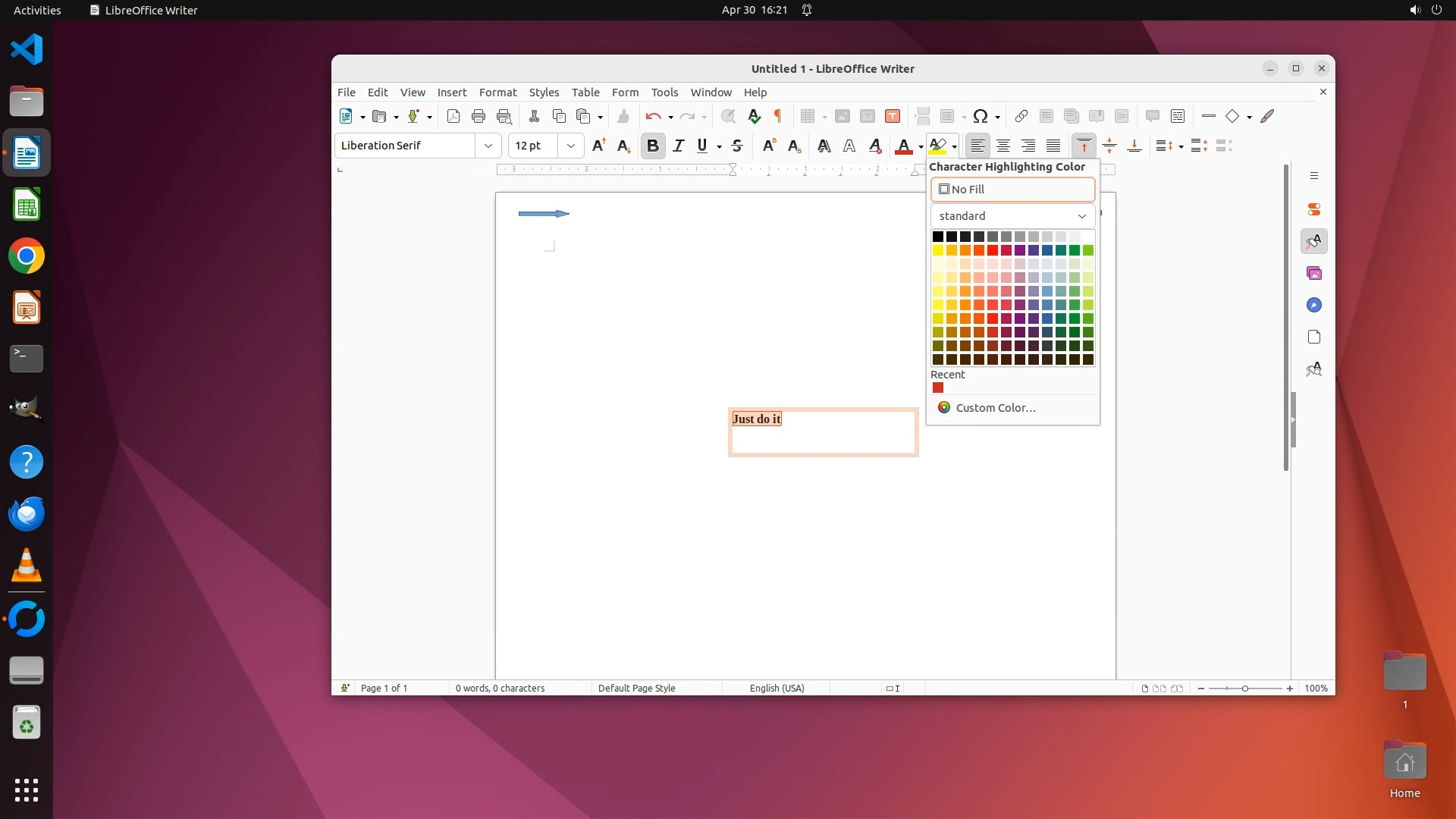Image resolution: width=1456 pixels, height=819 pixels.
Task: Toggle Bold formatting off
Action: (652, 146)
